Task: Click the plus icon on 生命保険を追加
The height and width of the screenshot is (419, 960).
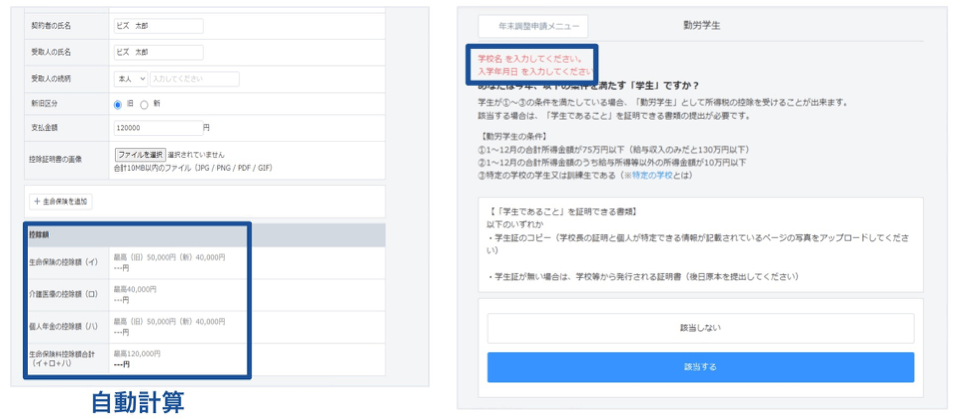Action: [38, 201]
